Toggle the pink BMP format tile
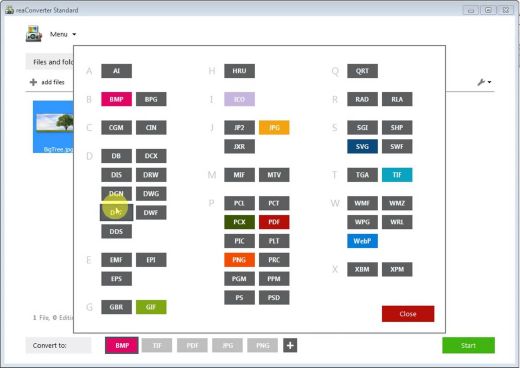Image resolution: width=520 pixels, height=368 pixels. coord(116,99)
